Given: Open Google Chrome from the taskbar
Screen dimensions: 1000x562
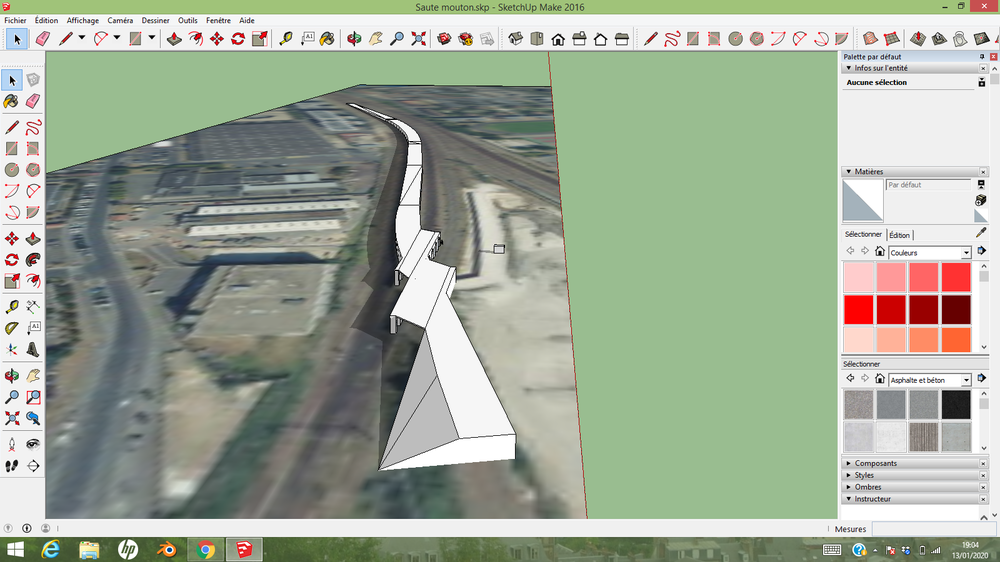Looking at the screenshot, I should 205,549.
